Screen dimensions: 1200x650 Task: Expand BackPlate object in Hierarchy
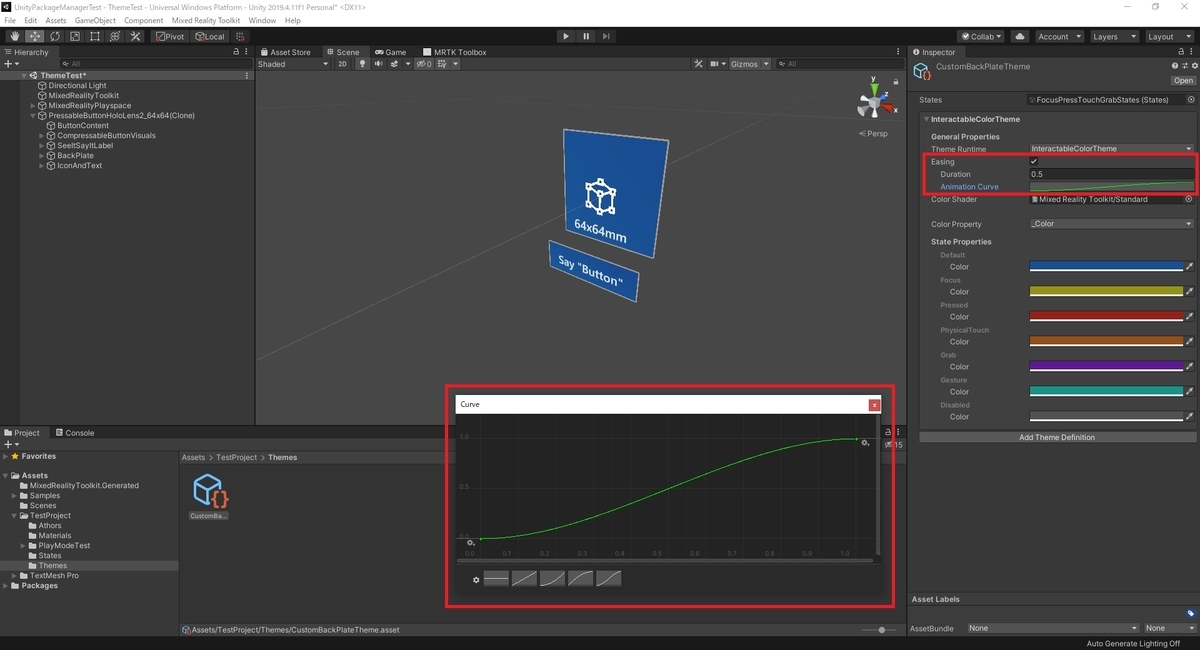pos(41,156)
